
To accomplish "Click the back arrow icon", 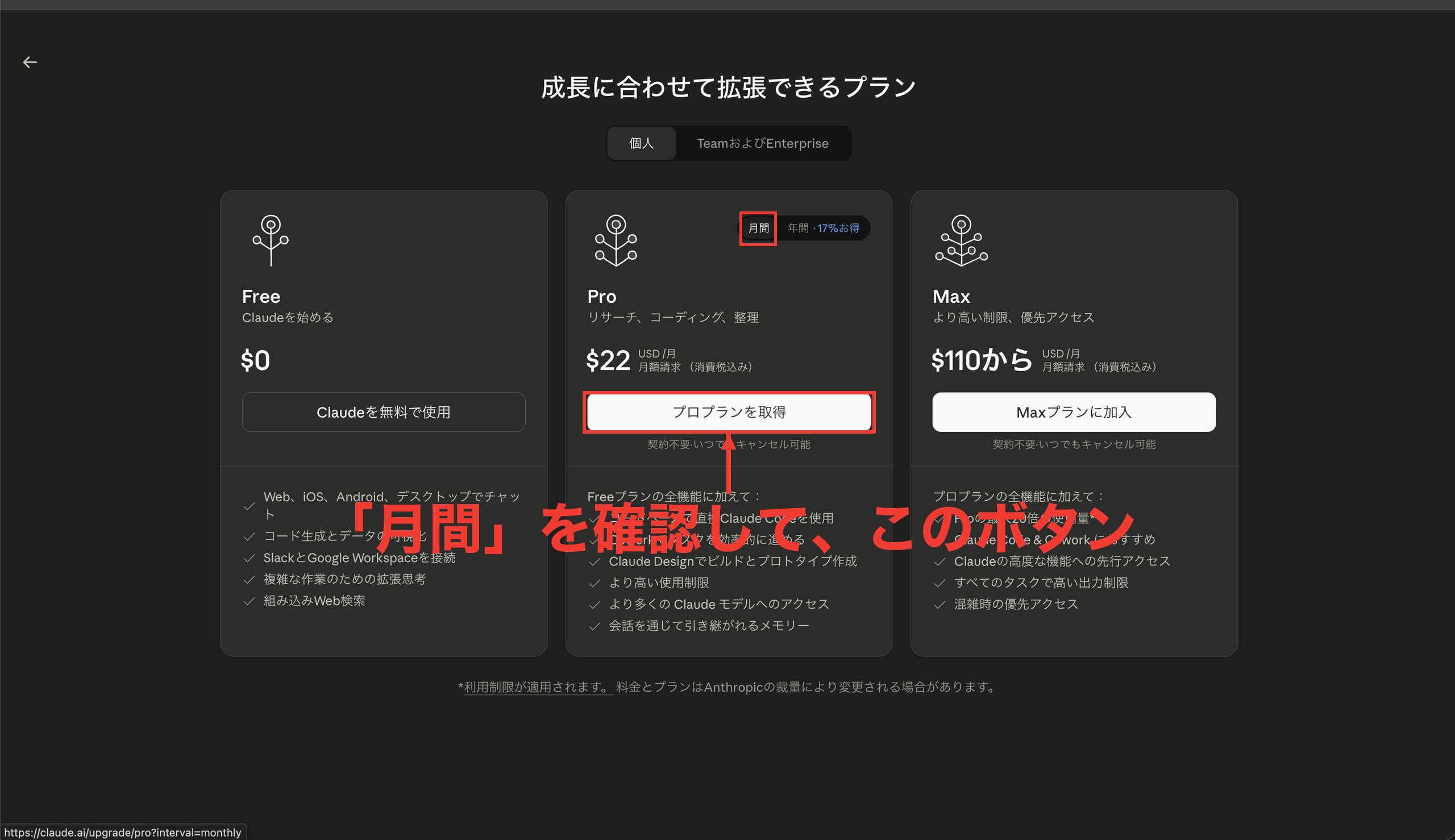I will [x=30, y=63].
